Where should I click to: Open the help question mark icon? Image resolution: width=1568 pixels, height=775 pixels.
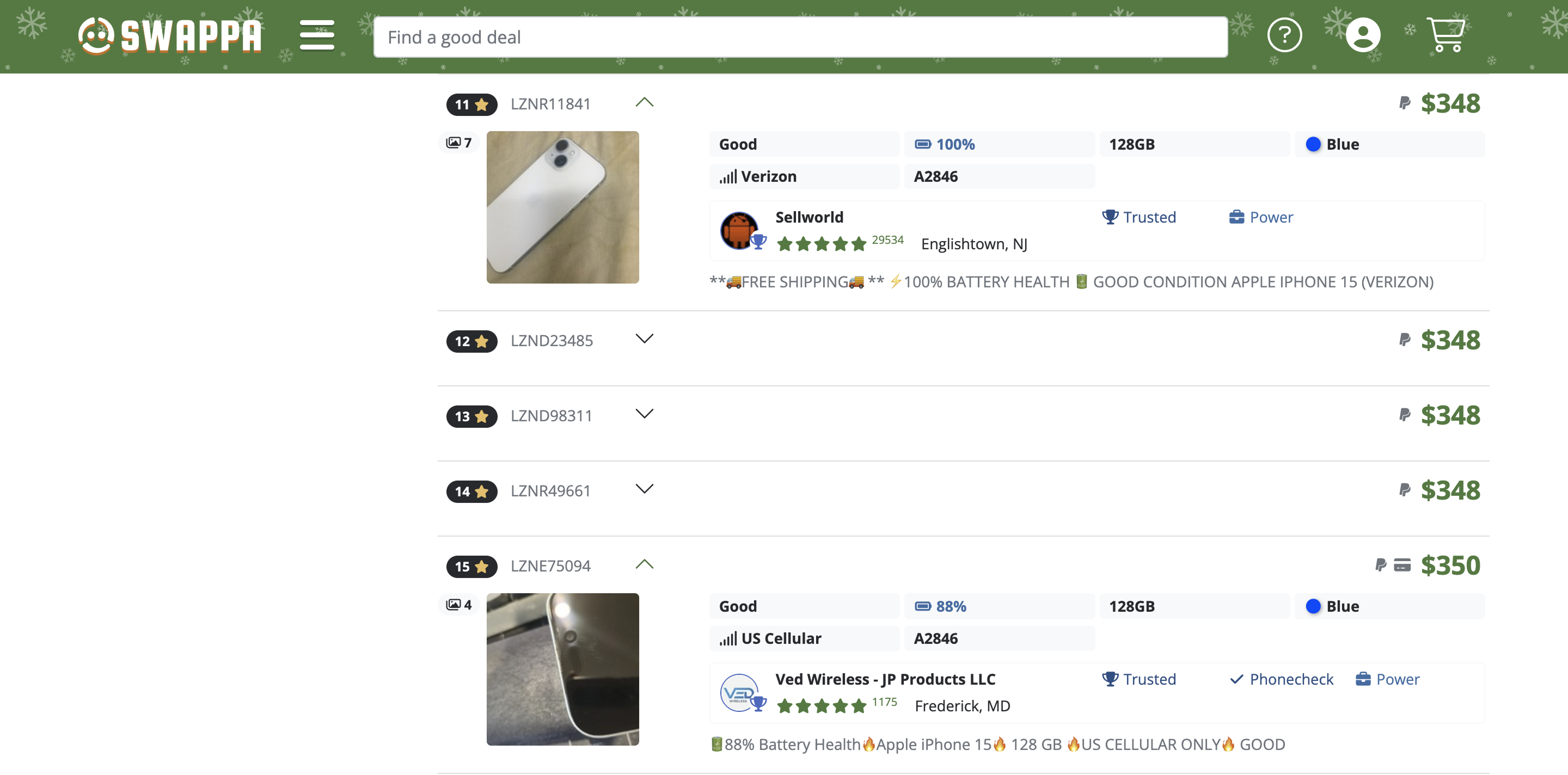tap(1284, 35)
